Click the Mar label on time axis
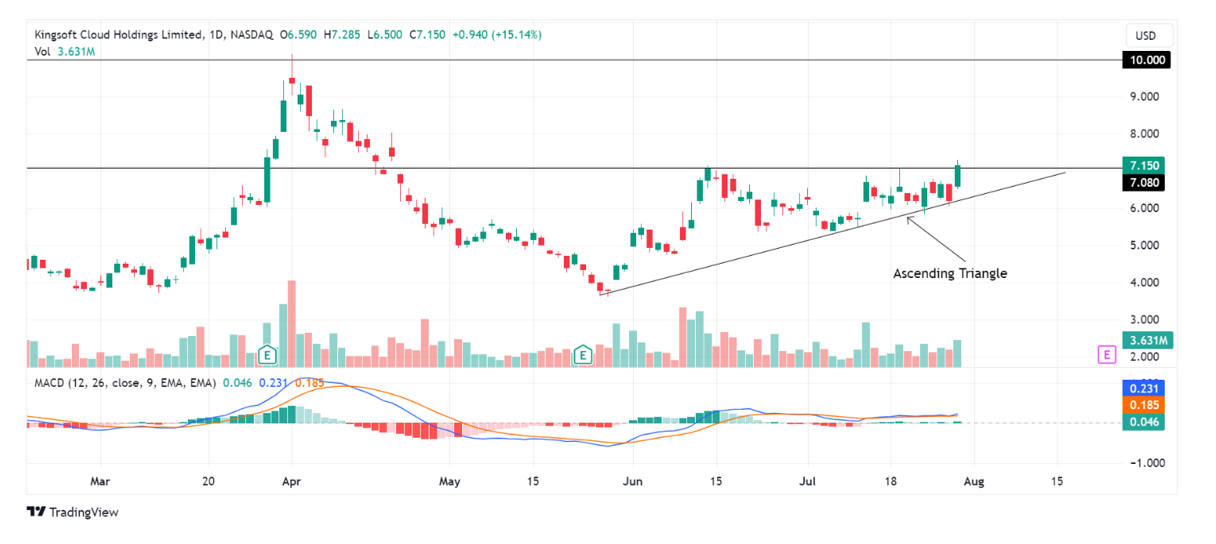Viewport: 1216px width, 544px height. coord(99,481)
